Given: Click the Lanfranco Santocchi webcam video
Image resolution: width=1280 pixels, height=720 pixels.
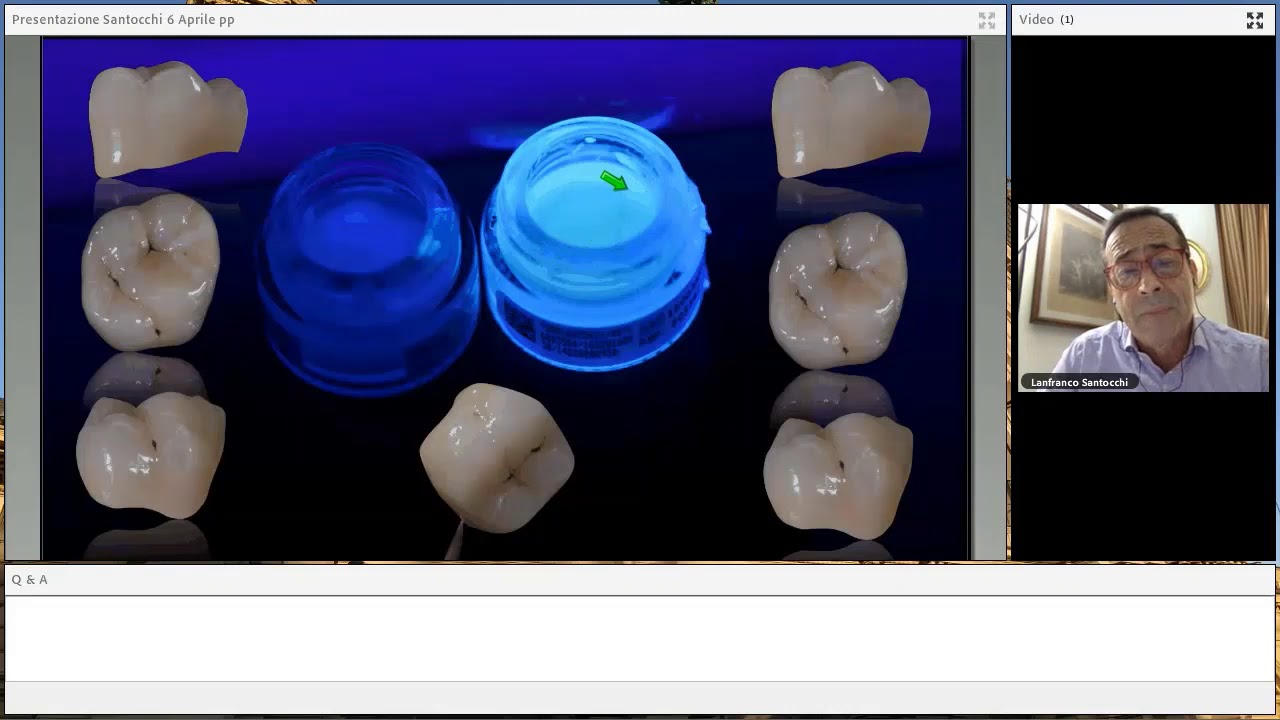Looking at the screenshot, I should pyautogui.click(x=1143, y=298).
